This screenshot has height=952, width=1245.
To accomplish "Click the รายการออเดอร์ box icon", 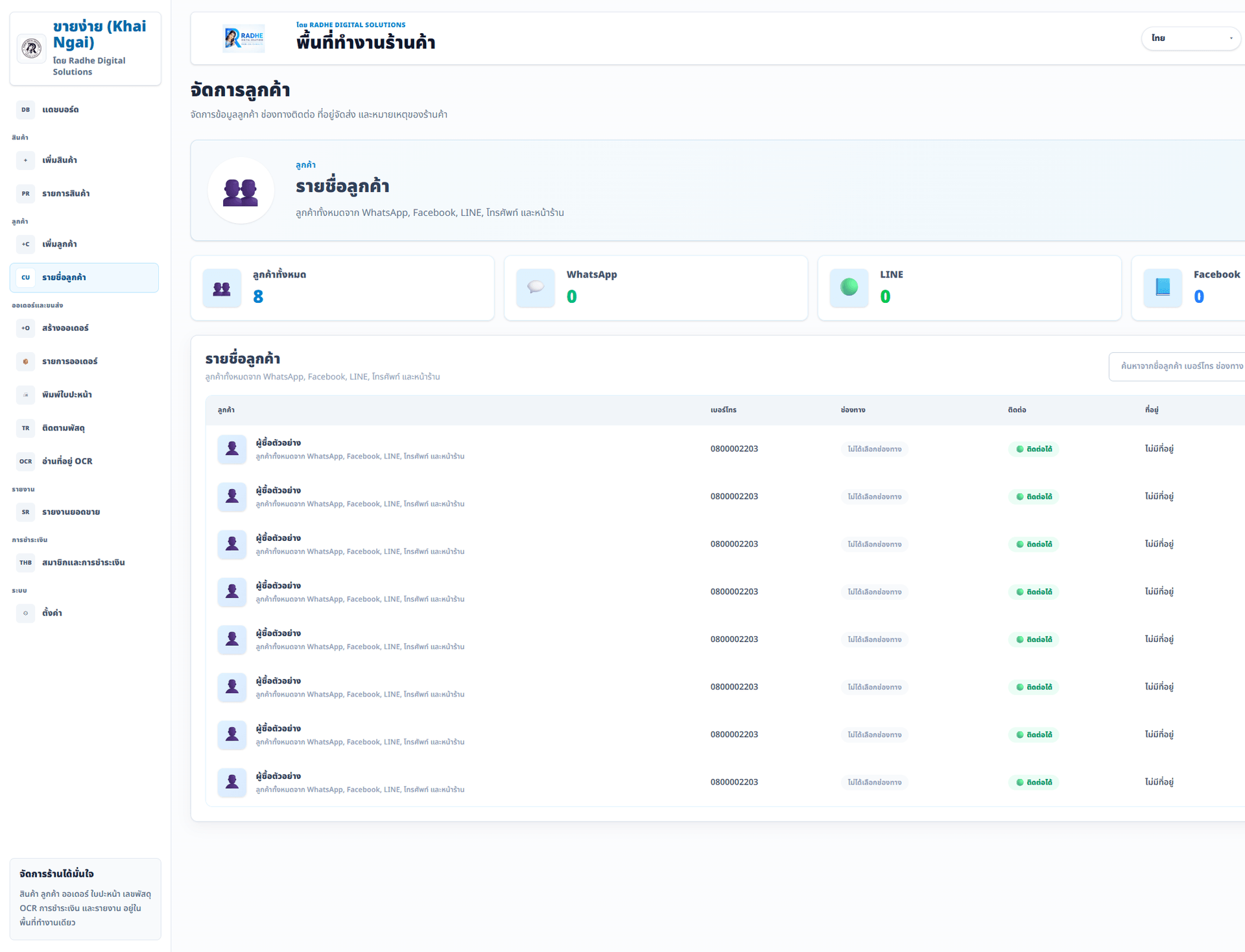I will pyautogui.click(x=25, y=361).
